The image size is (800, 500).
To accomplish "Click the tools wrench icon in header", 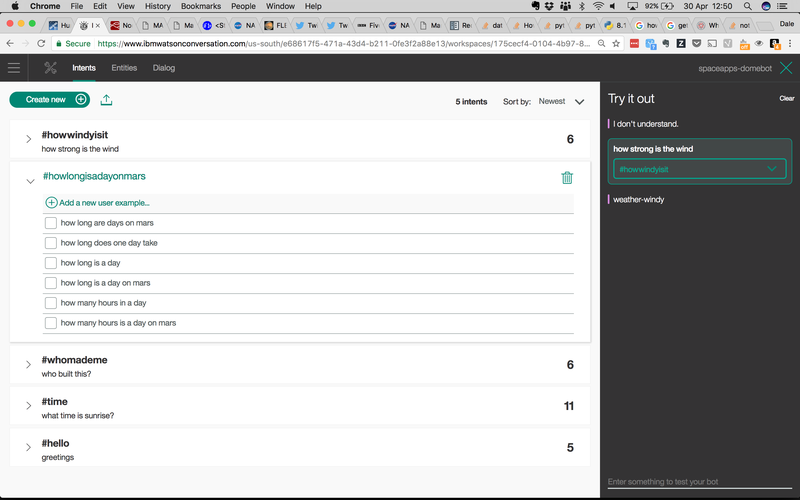I will pos(50,68).
